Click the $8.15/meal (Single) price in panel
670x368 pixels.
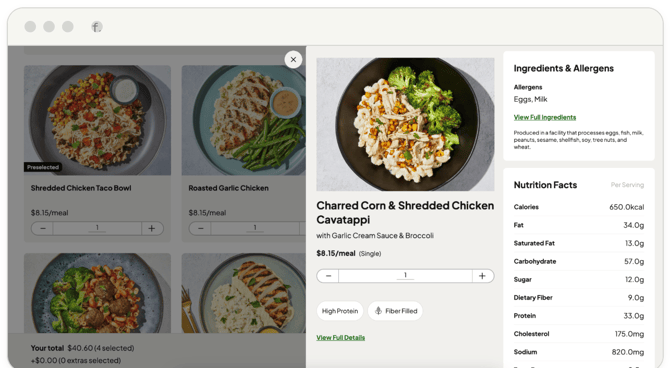(348, 253)
